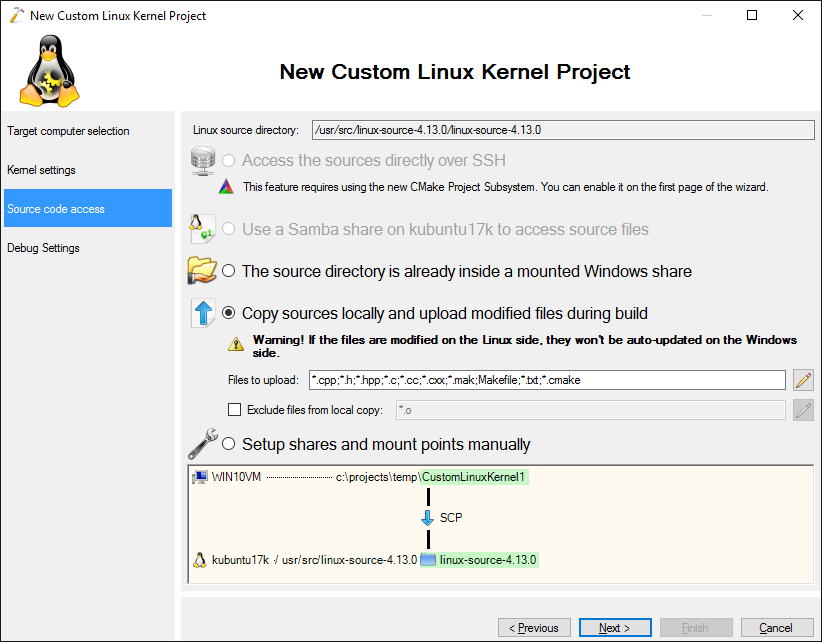The height and width of the screenshot is (642, 822).
Task: Click the SCP down arrow in diagram
Action: (428, 518)
